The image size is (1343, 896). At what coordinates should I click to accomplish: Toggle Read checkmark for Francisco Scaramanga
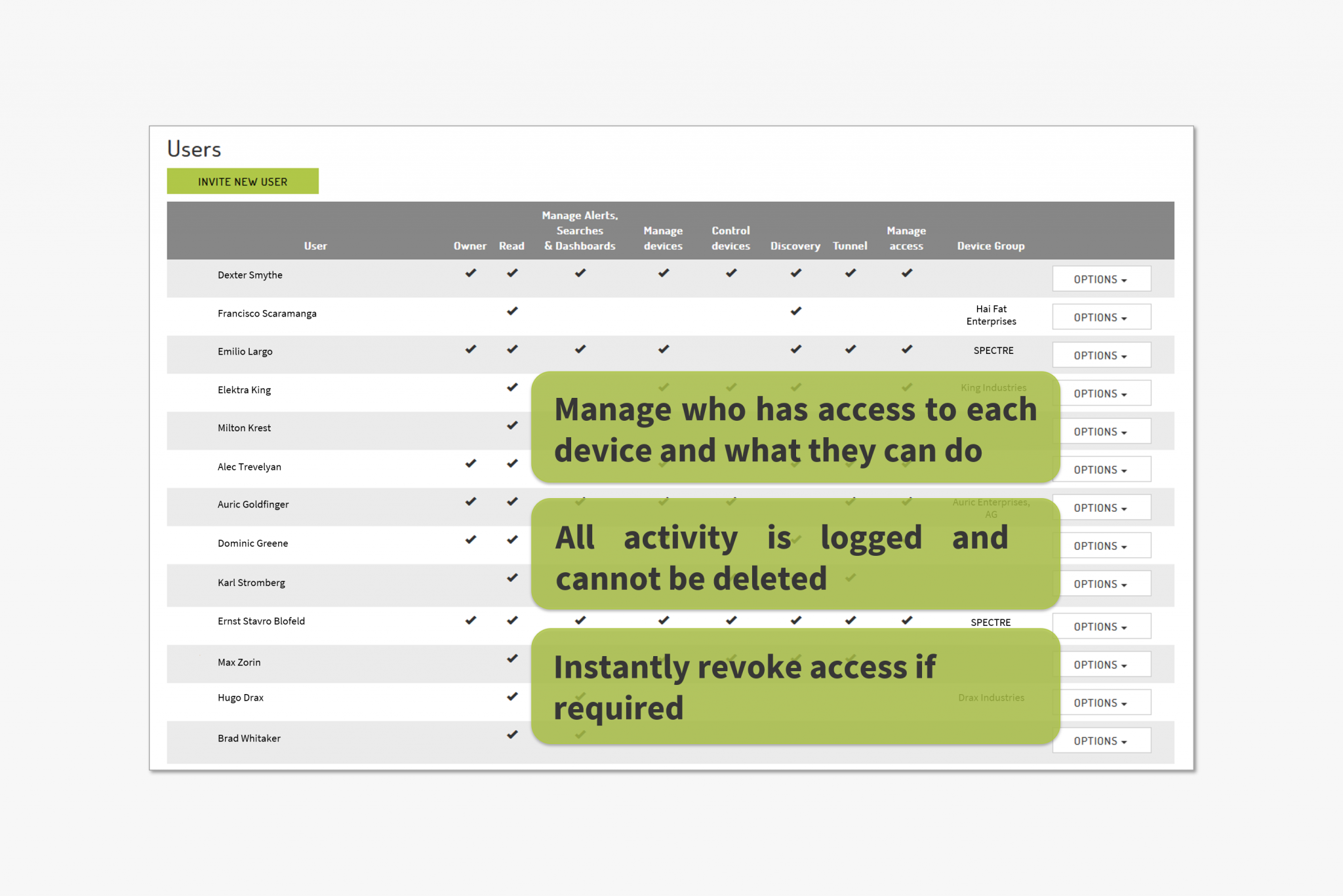(512, 311)
